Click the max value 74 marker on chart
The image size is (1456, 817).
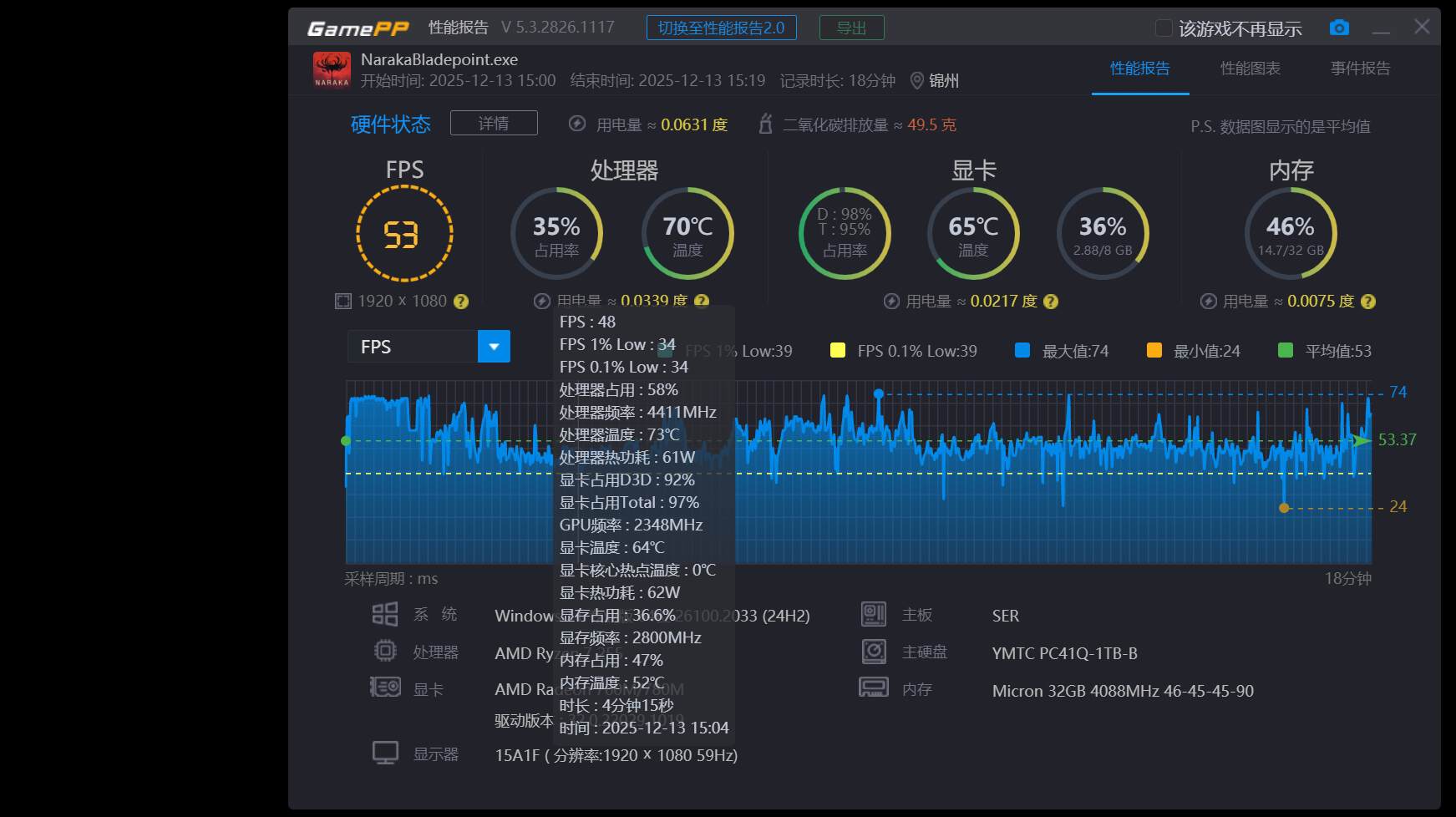click(x=879, y=393)
